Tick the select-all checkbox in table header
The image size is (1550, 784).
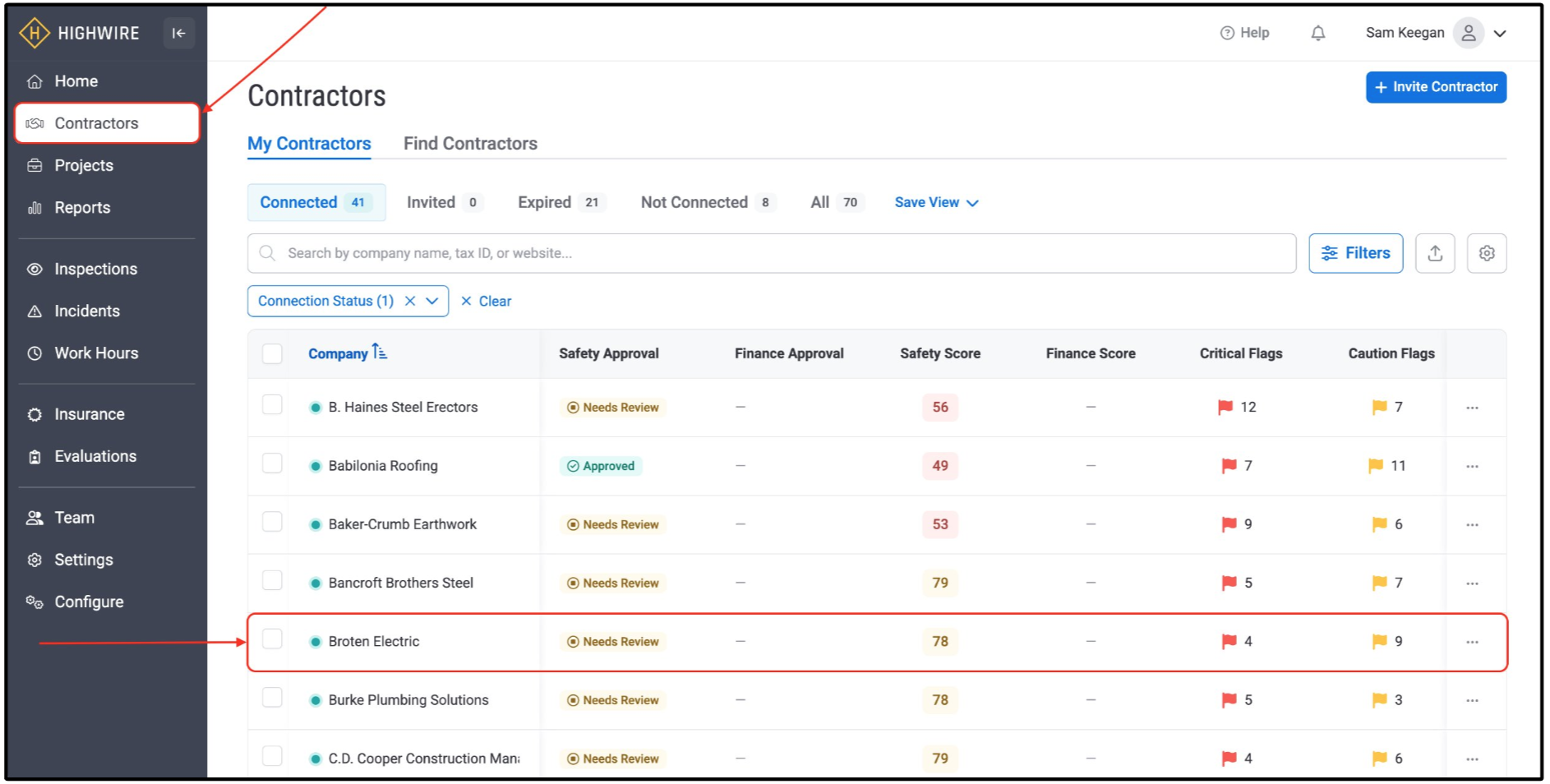coord(272,353)
